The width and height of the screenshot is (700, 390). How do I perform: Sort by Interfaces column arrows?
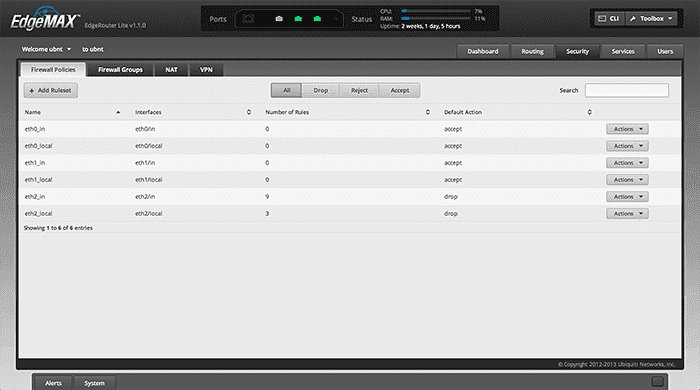[x=249, y=112]
